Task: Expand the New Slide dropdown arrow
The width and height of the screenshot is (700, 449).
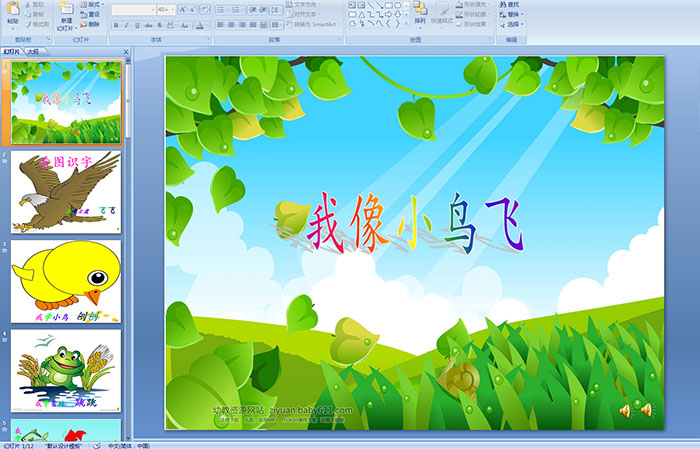Action: (76, 29)
